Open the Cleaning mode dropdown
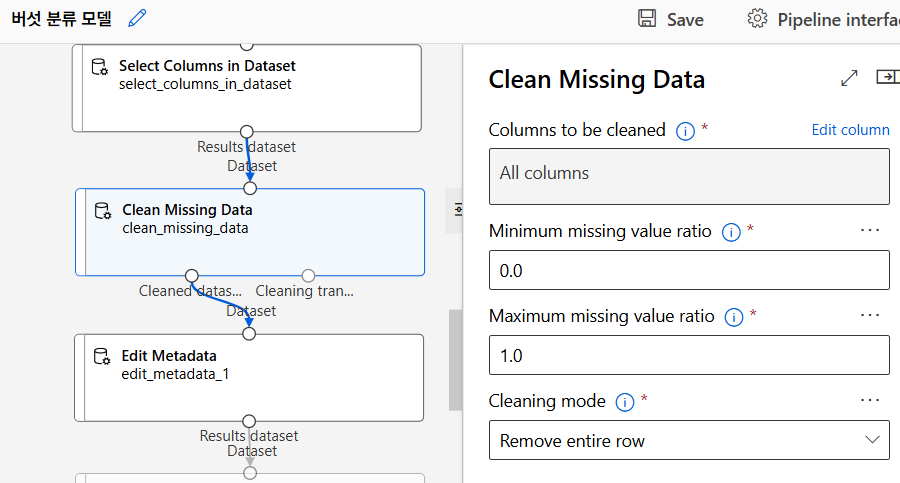 pos(689,440)
